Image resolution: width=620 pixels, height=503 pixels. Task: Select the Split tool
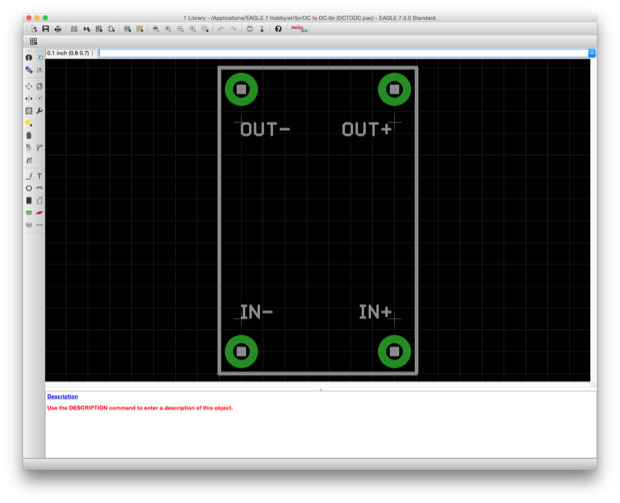(x=29, y=160)
